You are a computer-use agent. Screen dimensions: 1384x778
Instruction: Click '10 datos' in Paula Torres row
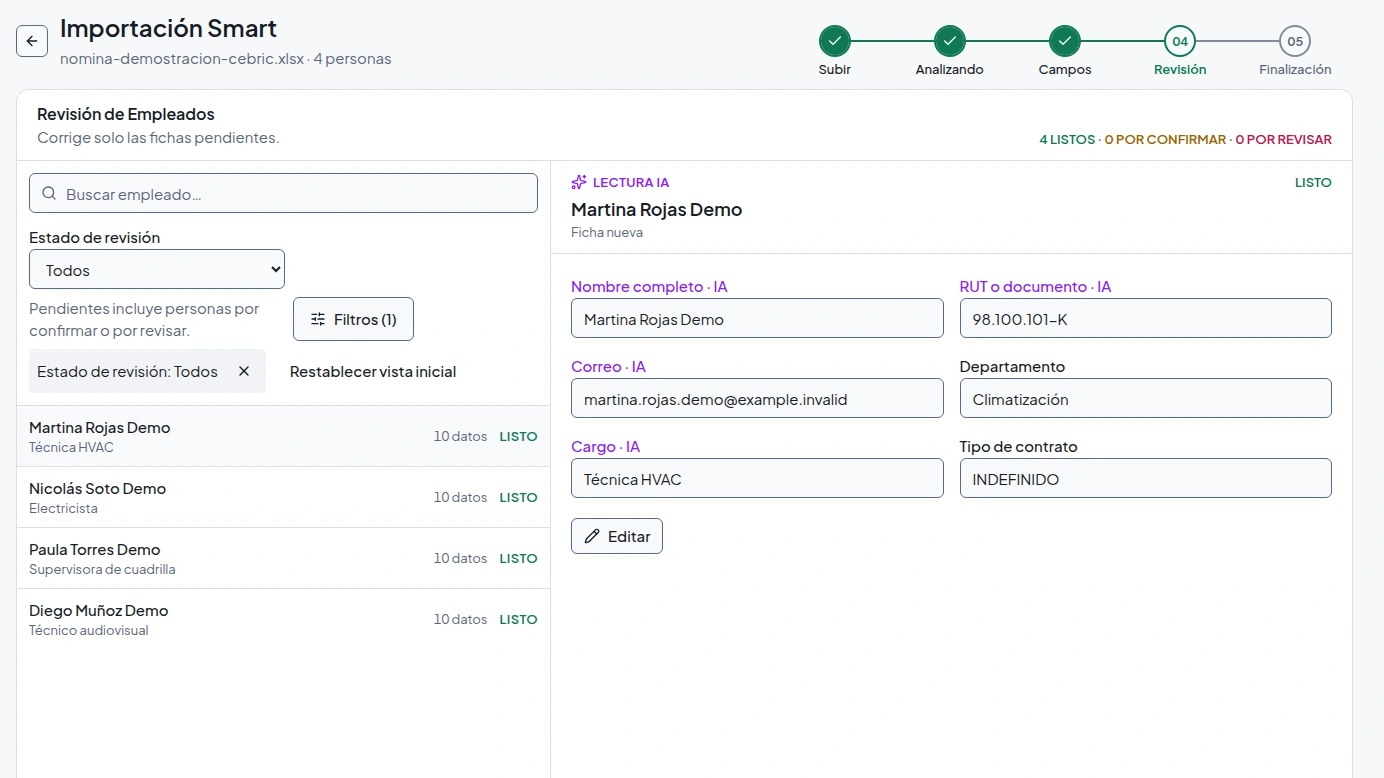[x=460, y=558]
